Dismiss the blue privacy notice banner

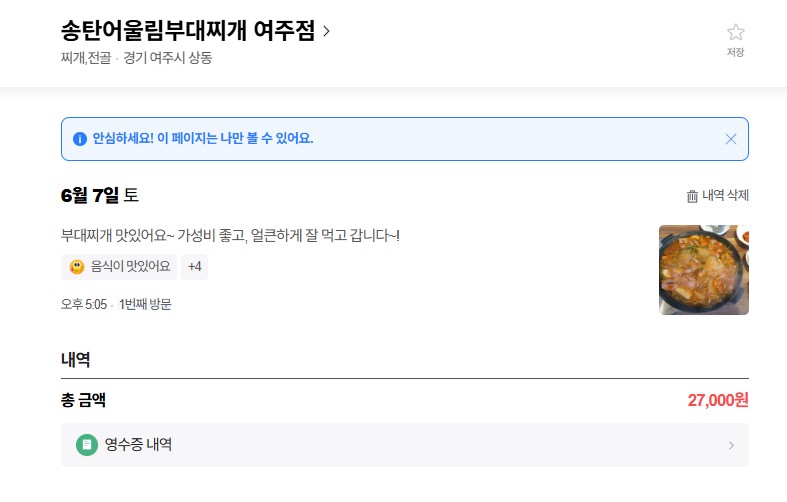[x=731, y=139]
